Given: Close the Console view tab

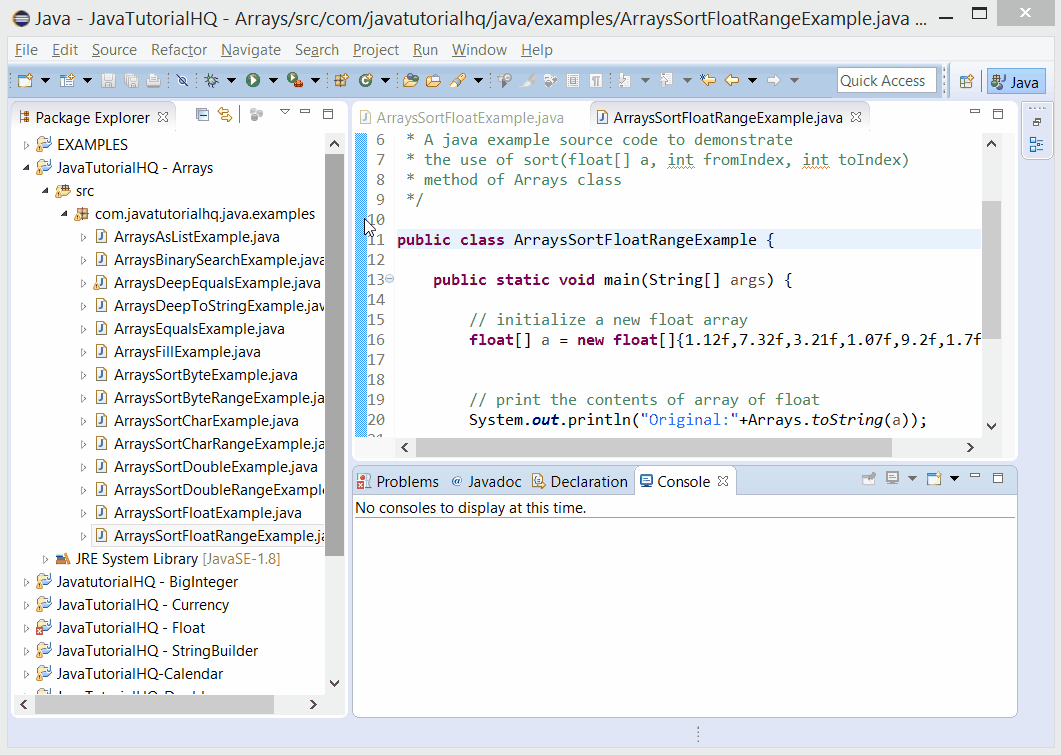Looking at the screenshot, I should 723,481.
